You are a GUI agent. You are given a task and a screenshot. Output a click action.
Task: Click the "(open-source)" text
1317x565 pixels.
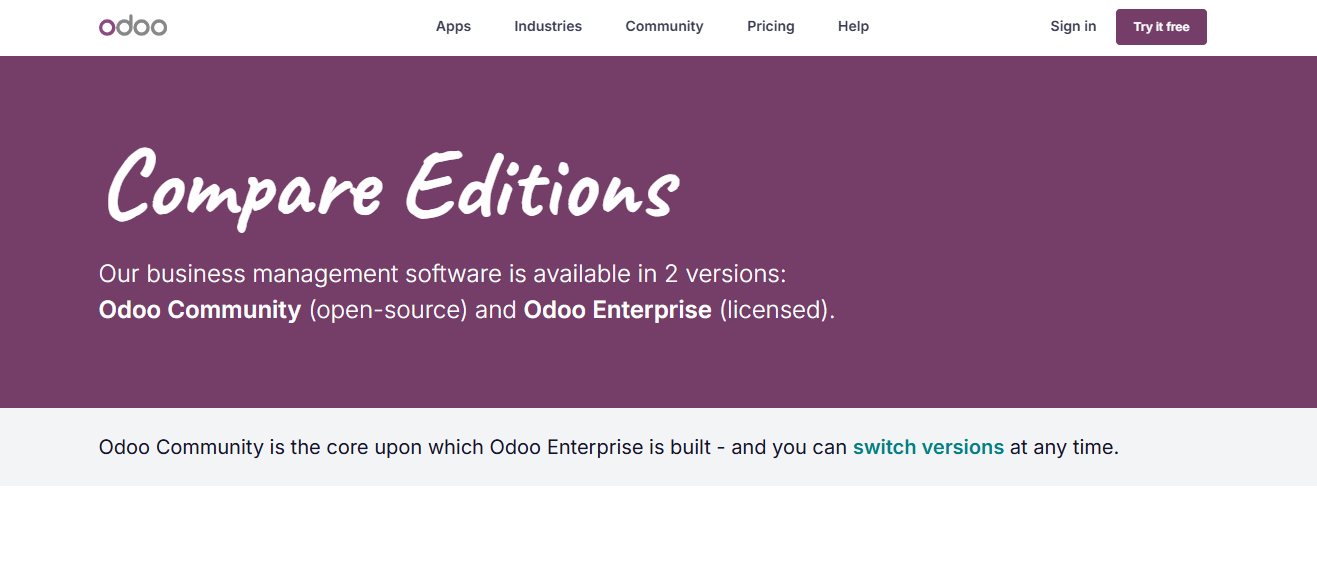click(388, 310)
